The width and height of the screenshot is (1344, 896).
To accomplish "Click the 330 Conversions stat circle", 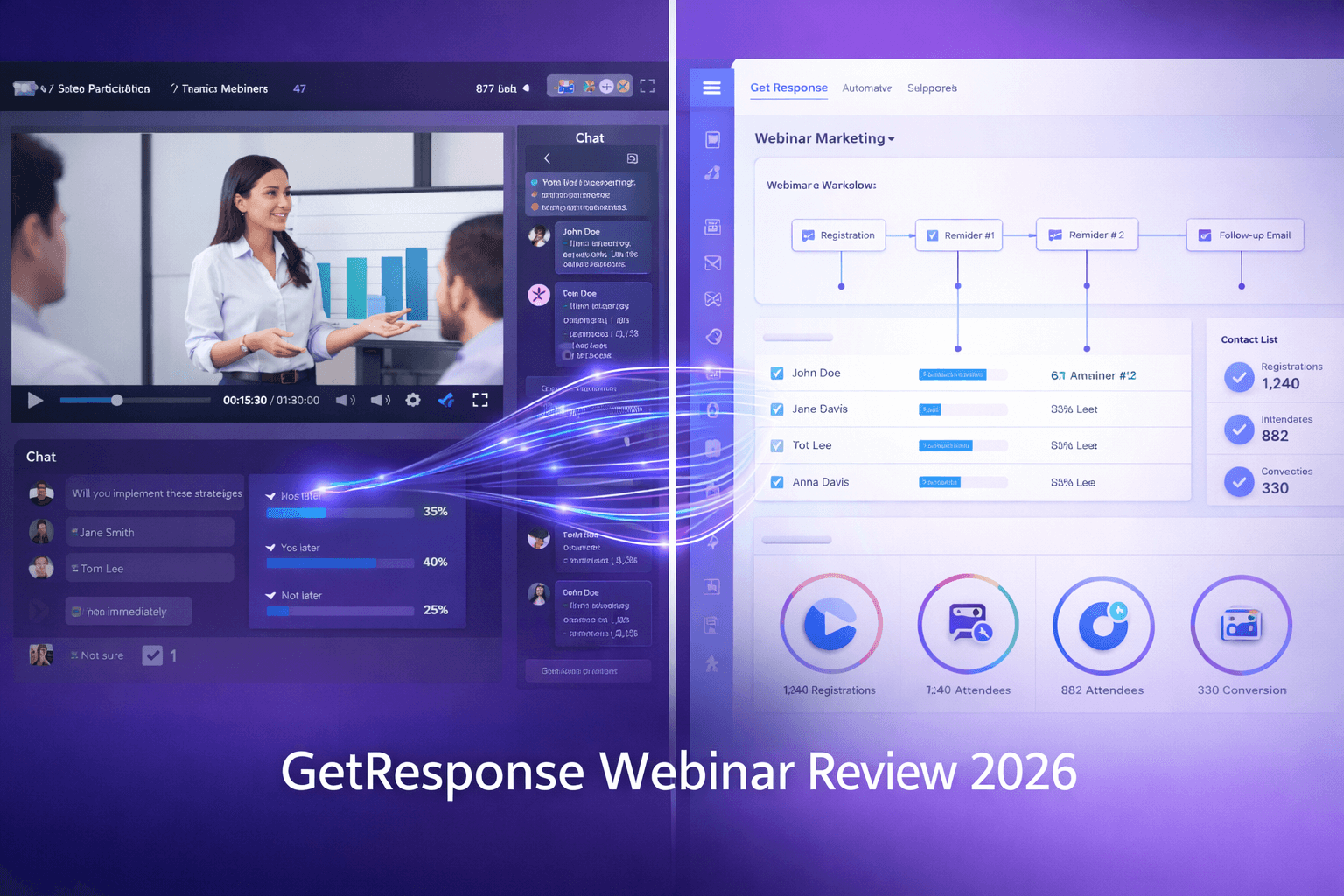I will click(x=1240, y=625).
